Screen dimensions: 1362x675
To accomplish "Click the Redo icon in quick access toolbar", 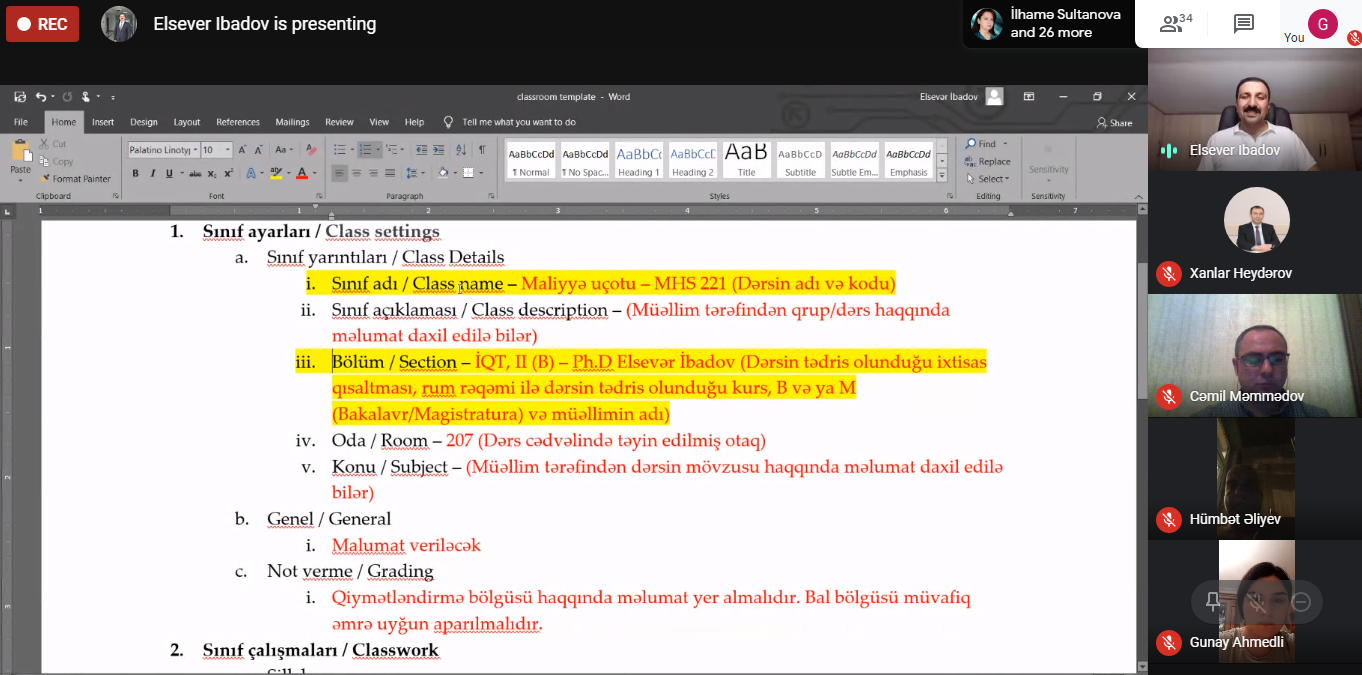I will tap(67, 96).
